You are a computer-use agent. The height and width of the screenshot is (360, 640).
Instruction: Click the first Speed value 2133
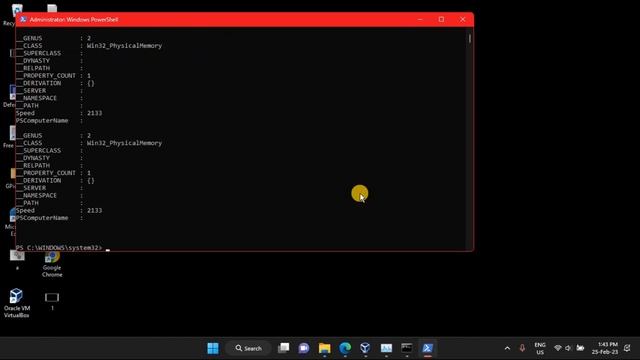point(94,113)
